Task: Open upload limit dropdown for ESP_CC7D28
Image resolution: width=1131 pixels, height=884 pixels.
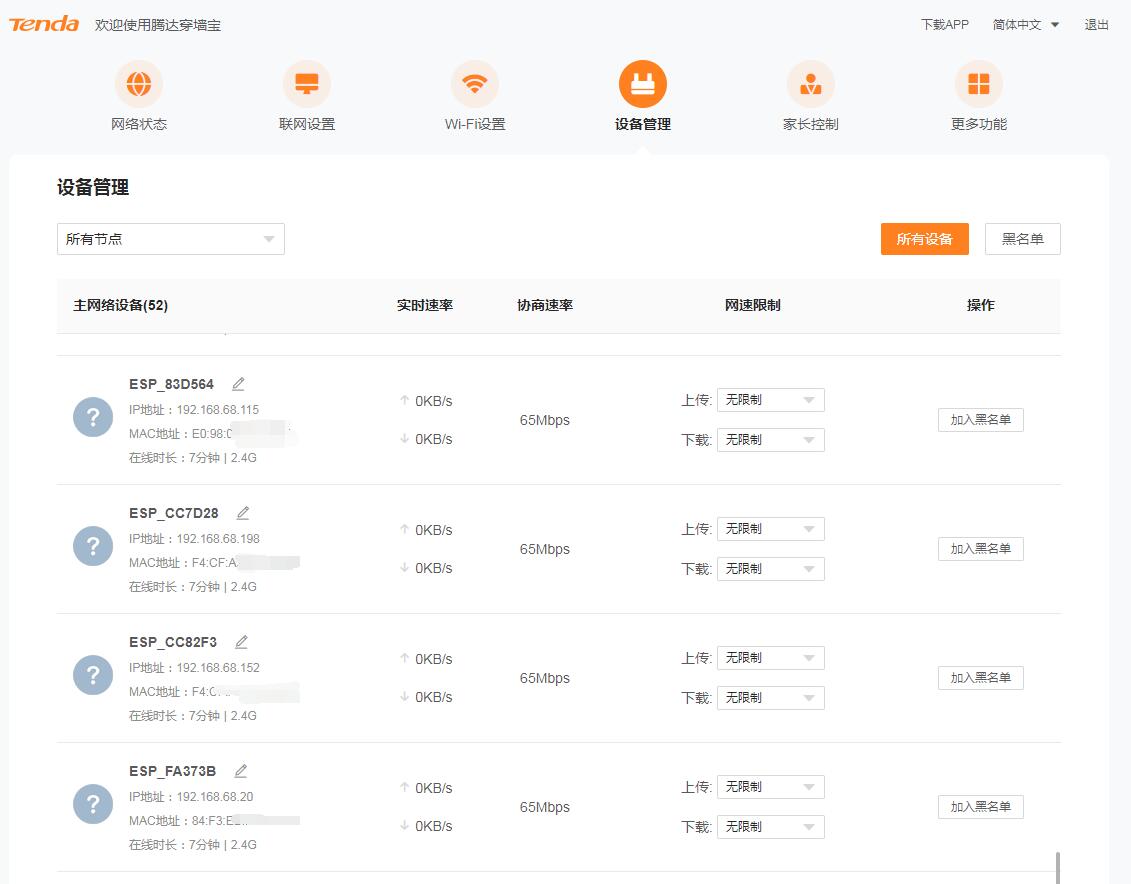Action: (x=770, y=529)
